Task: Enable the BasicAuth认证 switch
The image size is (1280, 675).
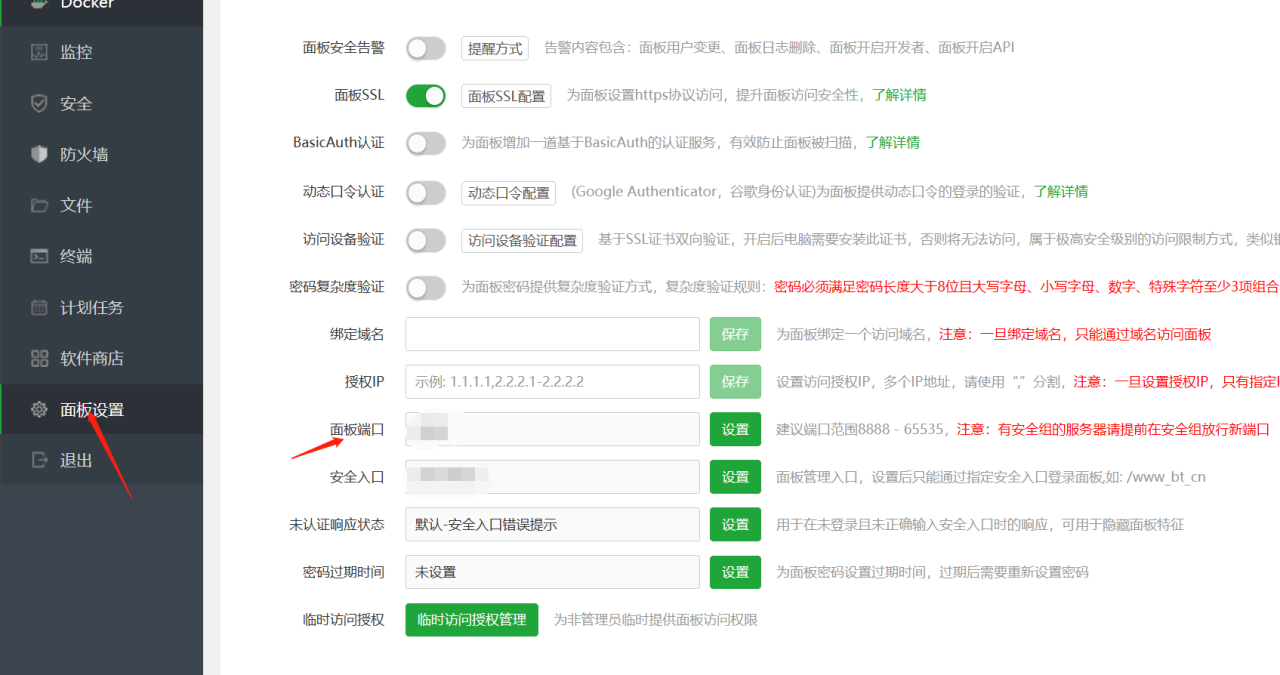Action: point(425,143)
